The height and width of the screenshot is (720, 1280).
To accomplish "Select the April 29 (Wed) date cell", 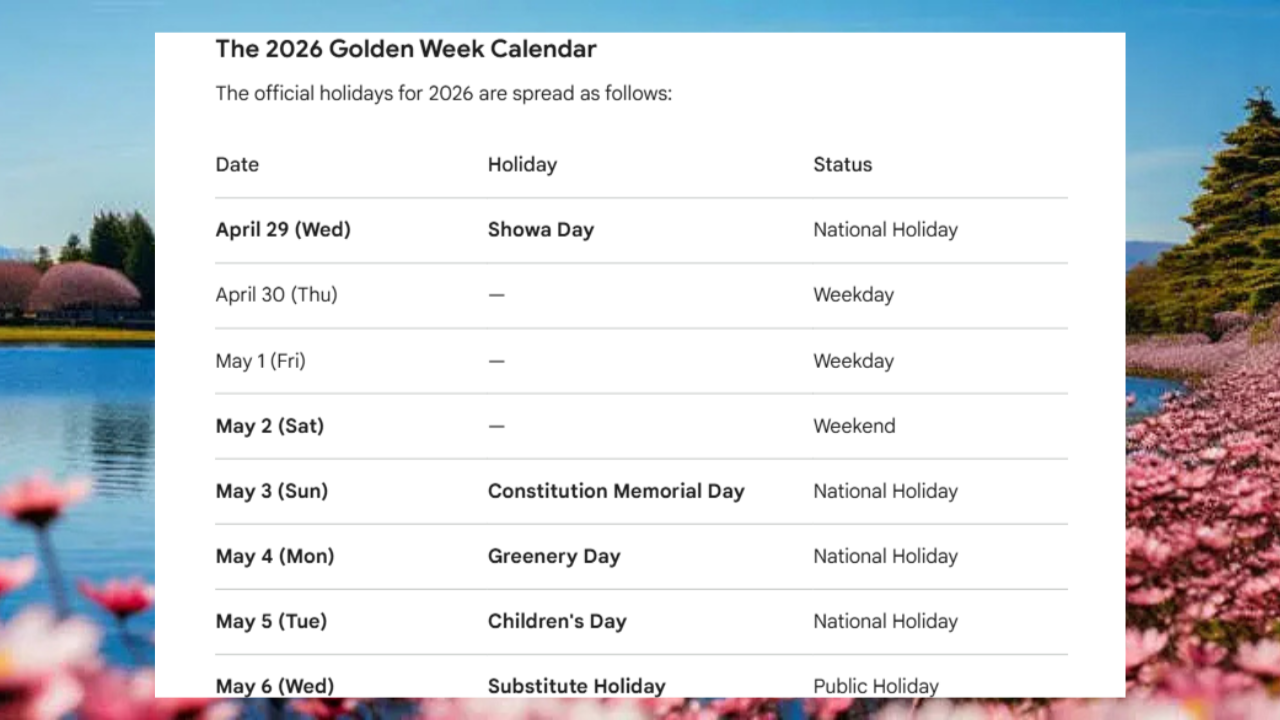I will tap(283, 230).
